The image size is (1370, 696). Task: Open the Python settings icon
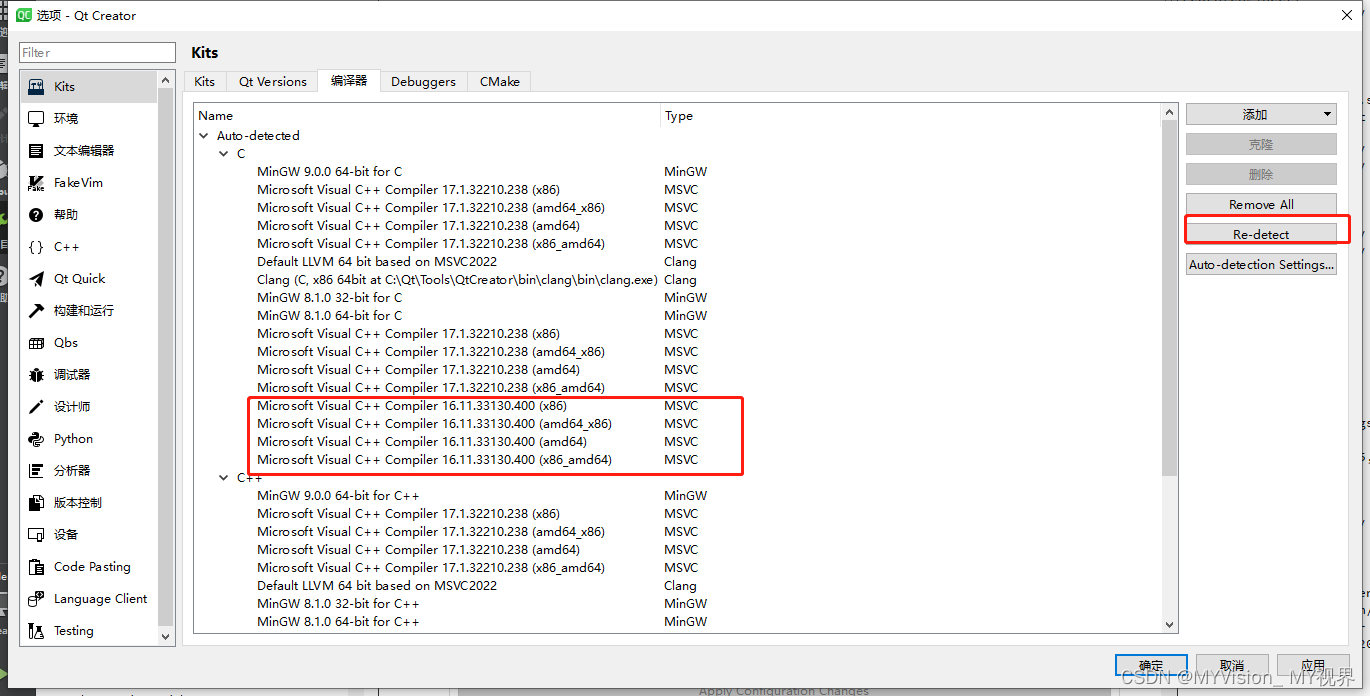(x=36, y=439)
